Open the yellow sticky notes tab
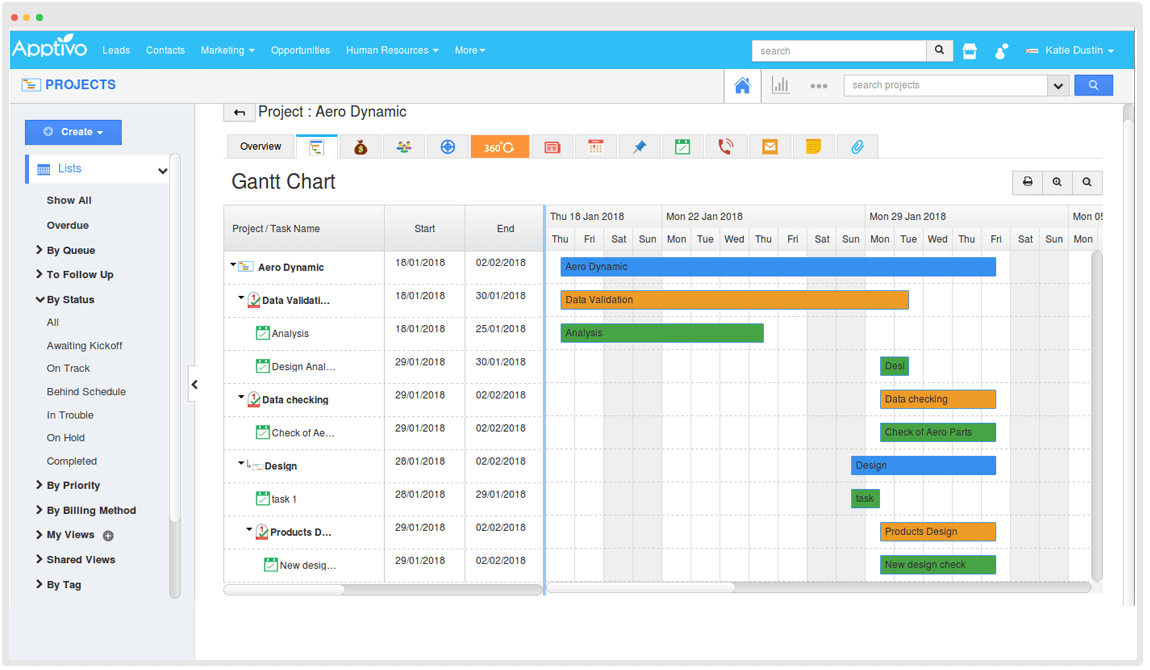The height and width of the screenshot is (670, 1150). [813, 147]
